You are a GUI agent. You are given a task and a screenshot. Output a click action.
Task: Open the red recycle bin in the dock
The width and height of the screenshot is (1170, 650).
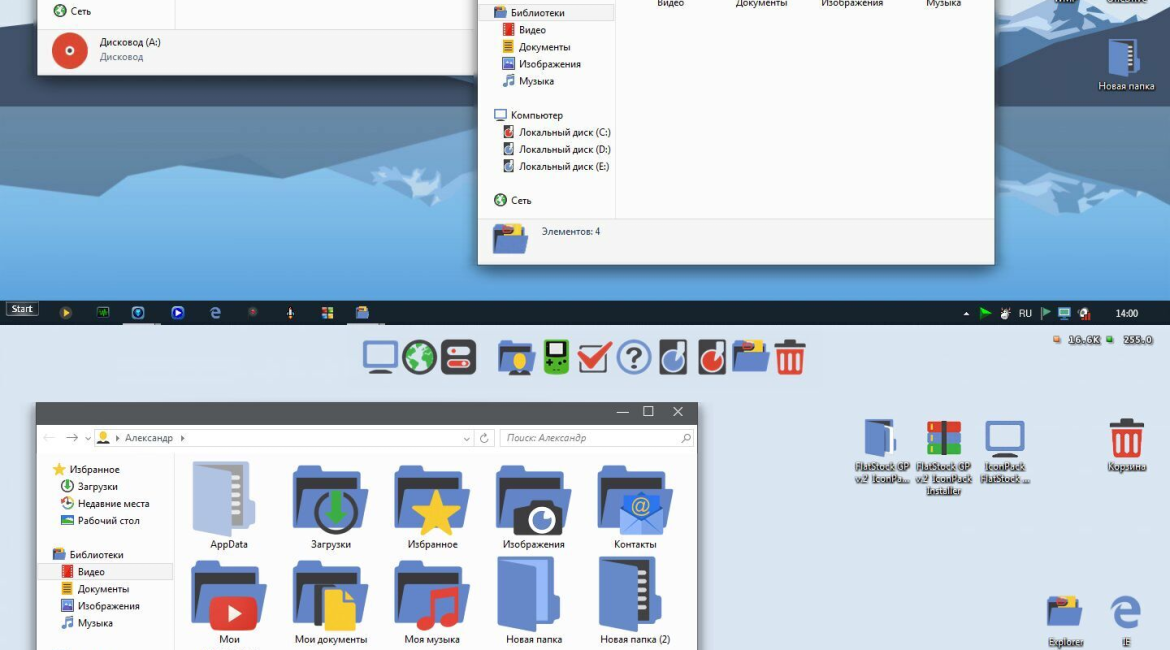(789, 357)
